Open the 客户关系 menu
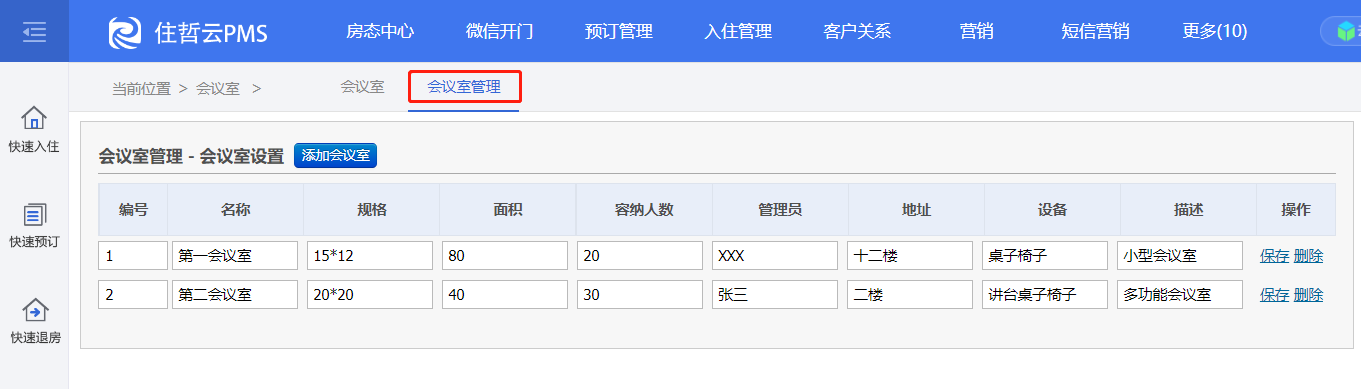Viewport: 1361px width, 389px height. click(857, 31)
